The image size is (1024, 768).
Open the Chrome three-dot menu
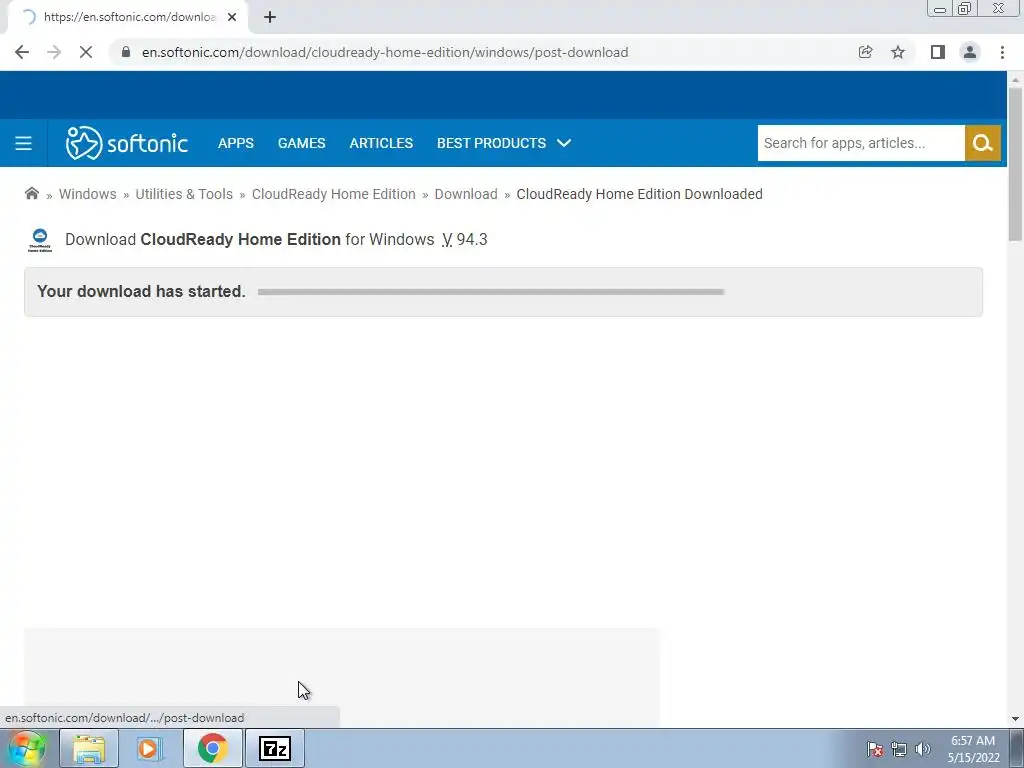pyautogui.click(x=1002, y=52)
